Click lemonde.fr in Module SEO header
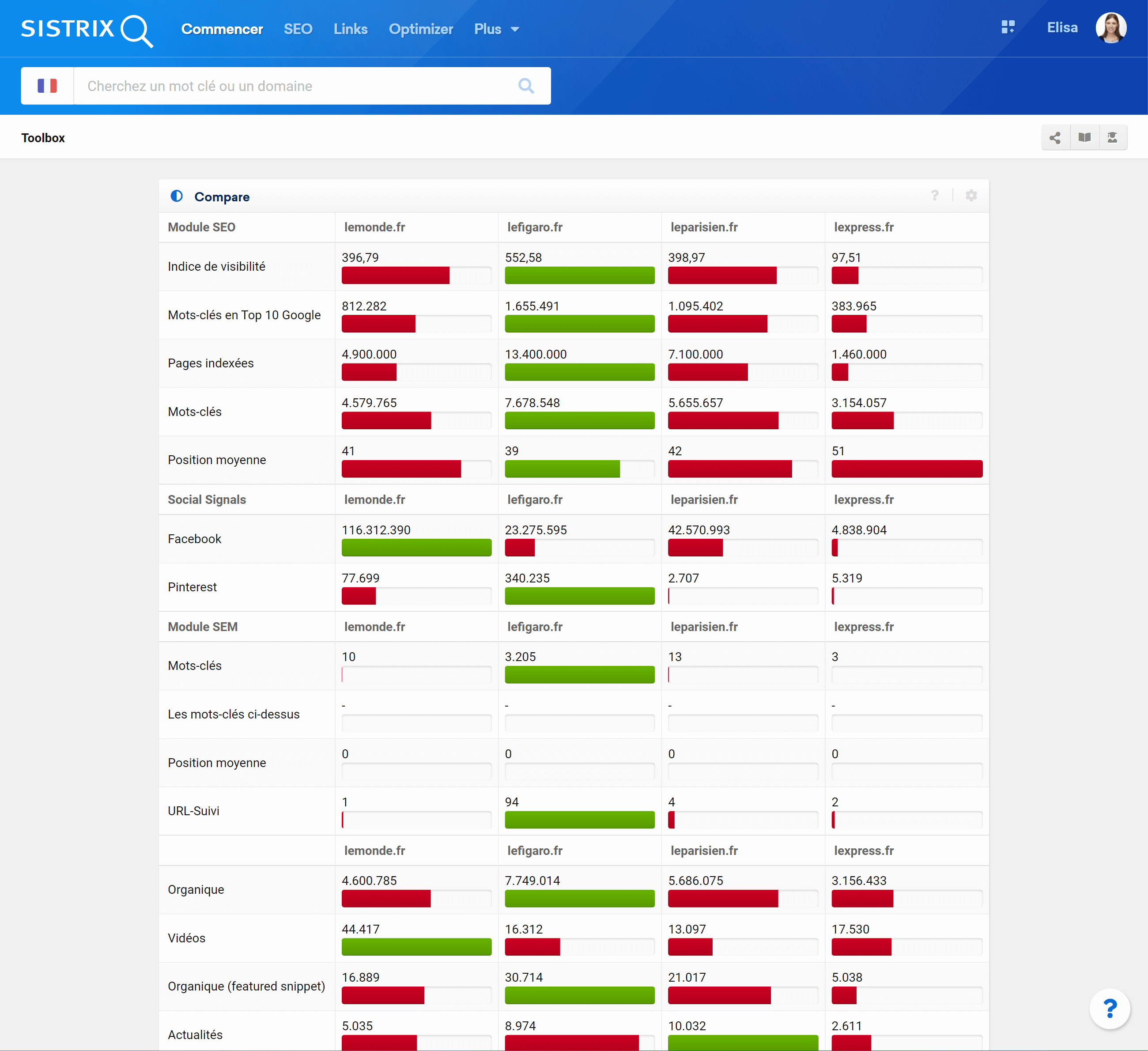Viewport: 1148px width, 1051px height. [375, 227]
